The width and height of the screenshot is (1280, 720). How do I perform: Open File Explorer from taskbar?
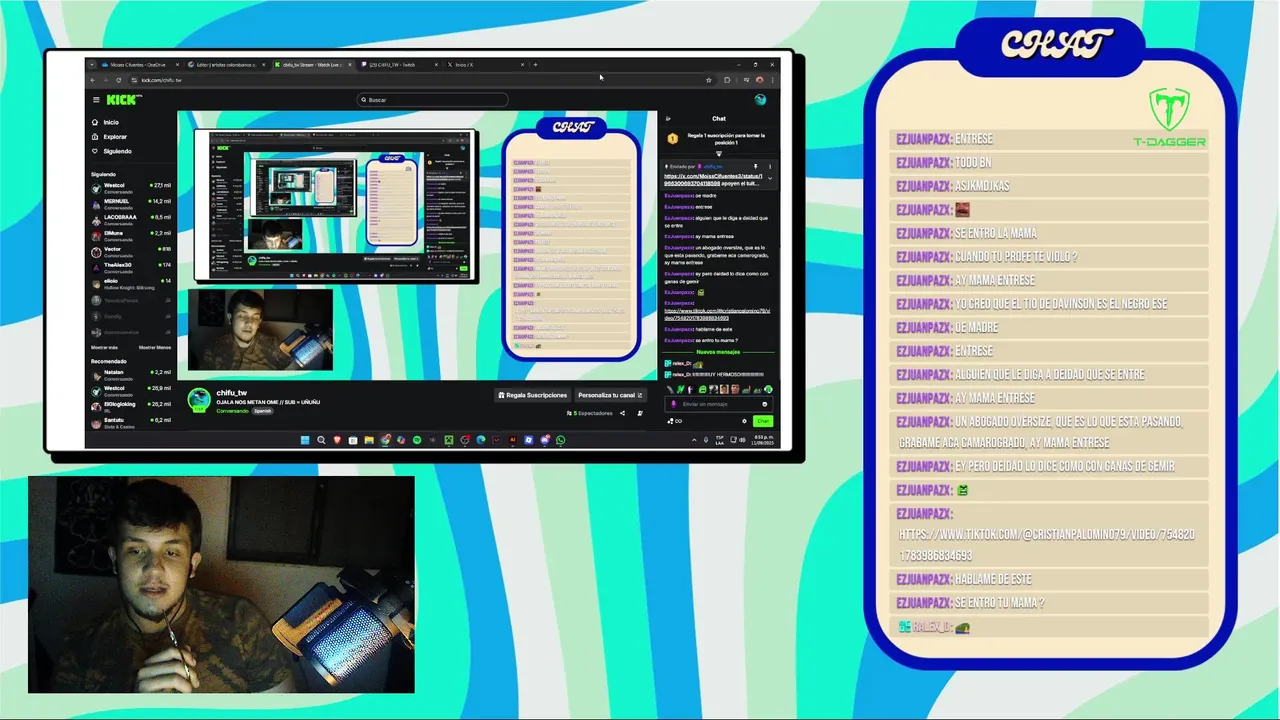click(369, 440)
